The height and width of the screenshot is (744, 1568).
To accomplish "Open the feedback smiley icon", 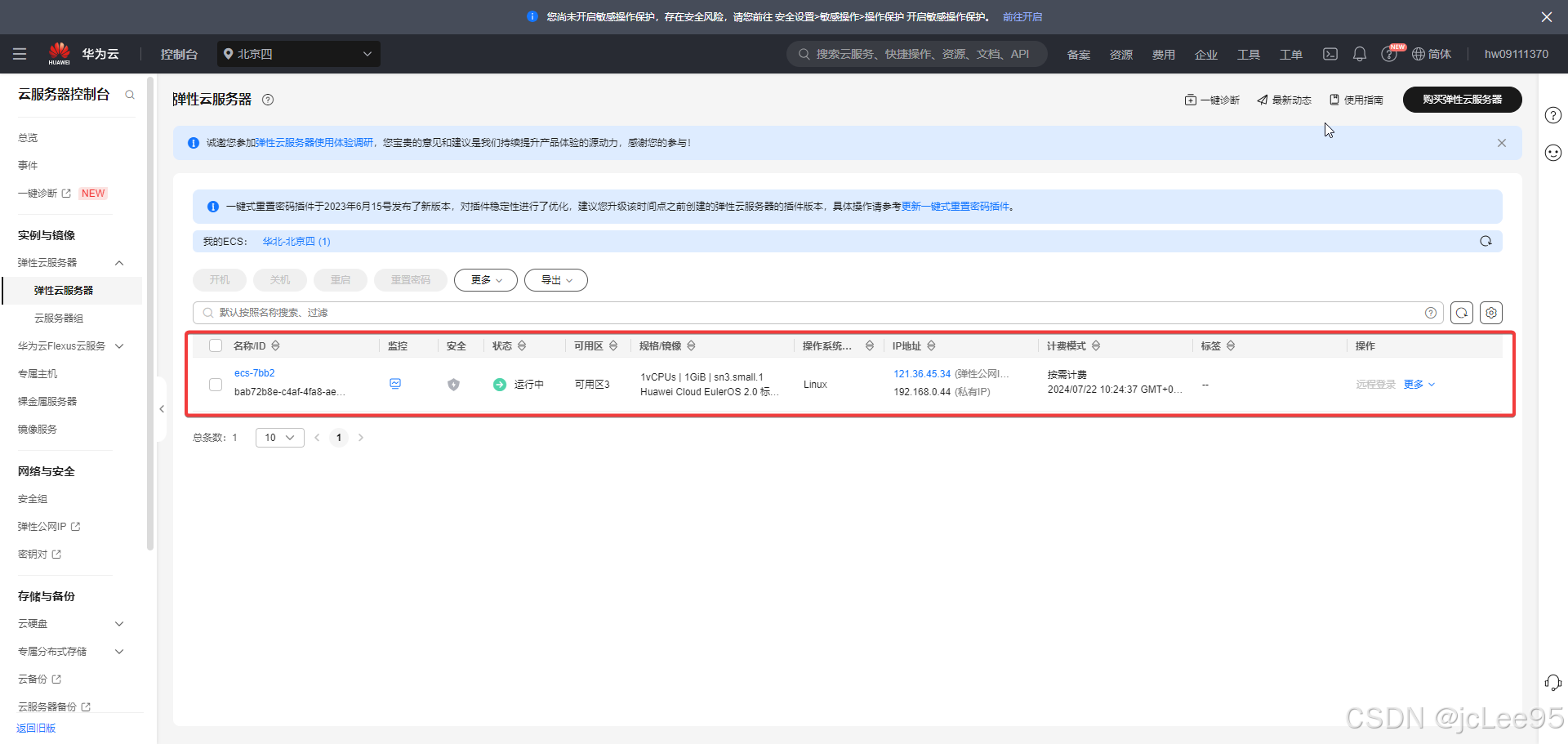I will pyautogui.click(x=1553, y=153).
